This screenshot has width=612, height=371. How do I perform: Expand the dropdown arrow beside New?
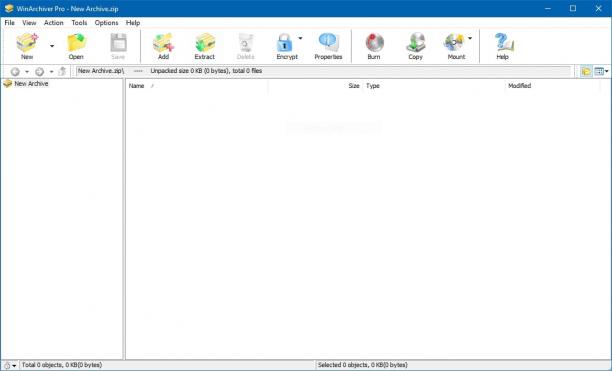[x=52, y=46]
